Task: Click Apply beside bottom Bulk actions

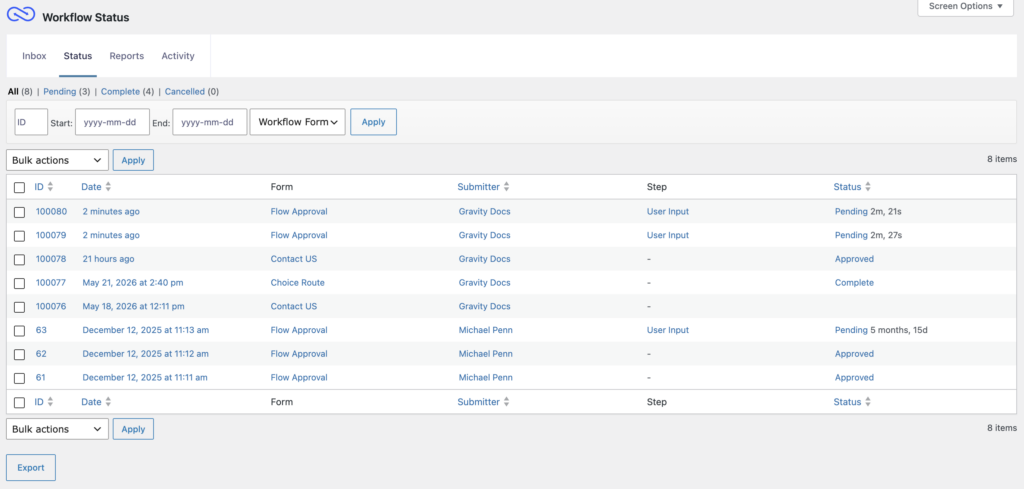Action: (x=133, y=429)
